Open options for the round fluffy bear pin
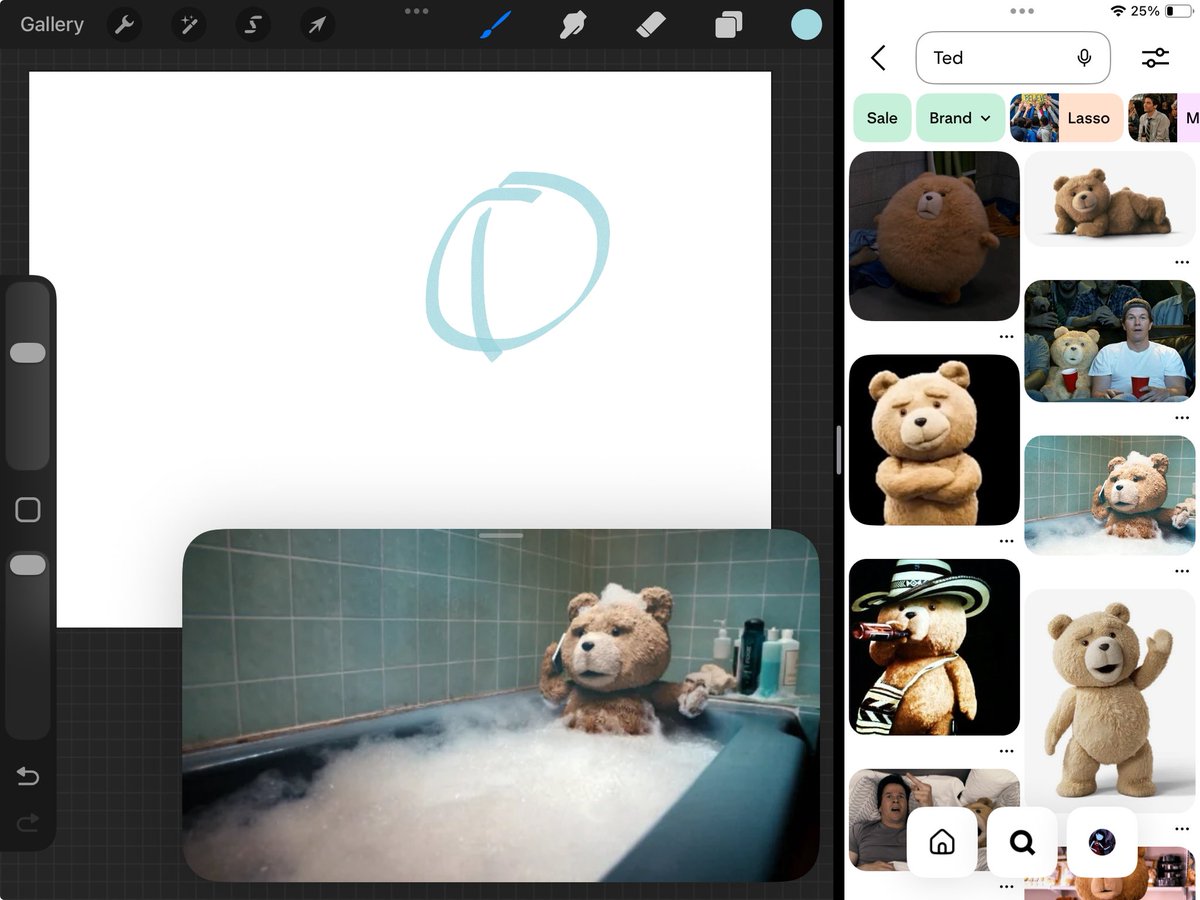The image size is (1200, 900). tap(1006, 337)
